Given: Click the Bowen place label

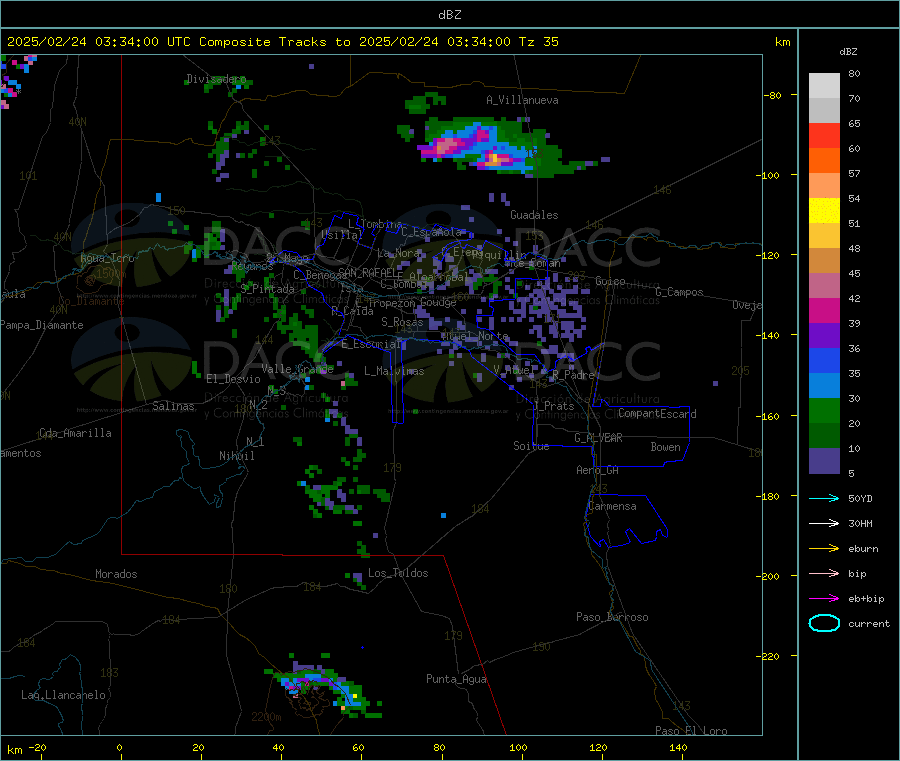Looking at the screenshot, I should (665, 446).
